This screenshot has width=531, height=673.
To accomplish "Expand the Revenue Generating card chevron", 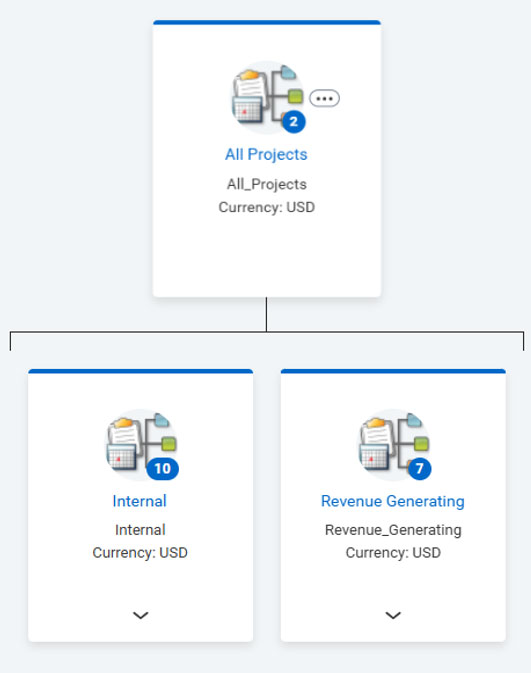I will pos(393,615).
